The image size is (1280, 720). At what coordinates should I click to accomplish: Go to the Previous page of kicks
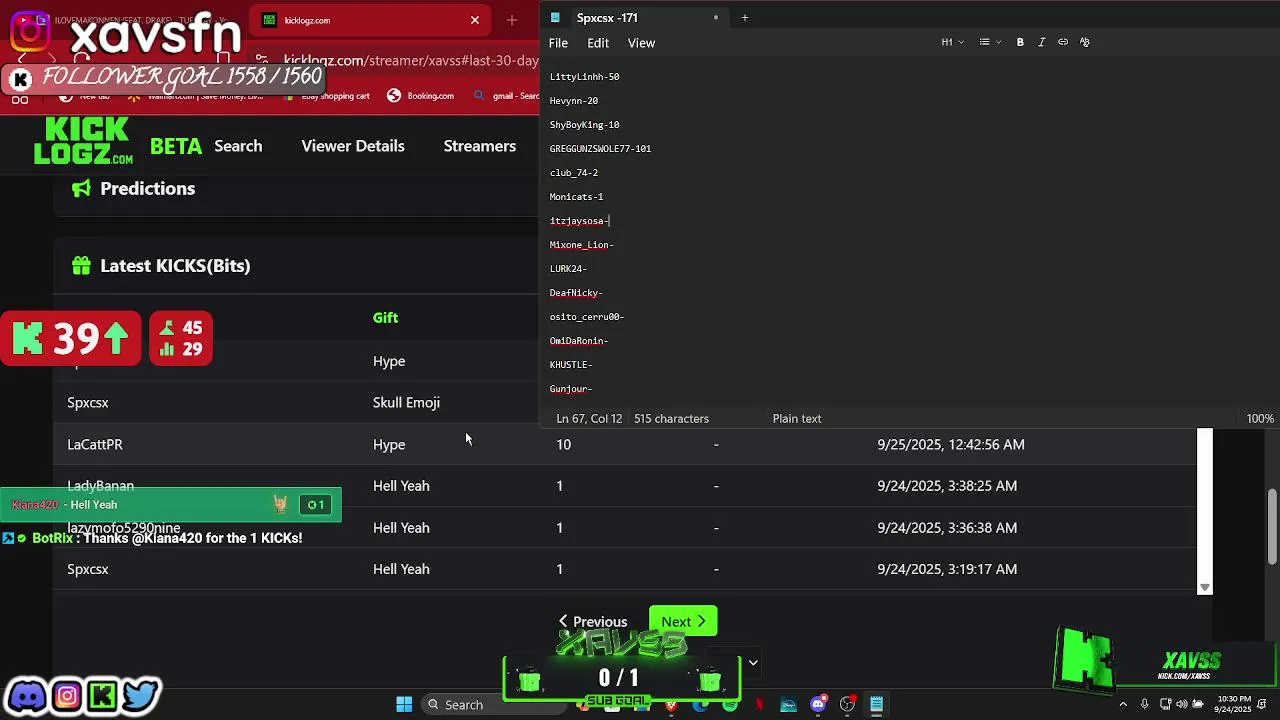592,622
